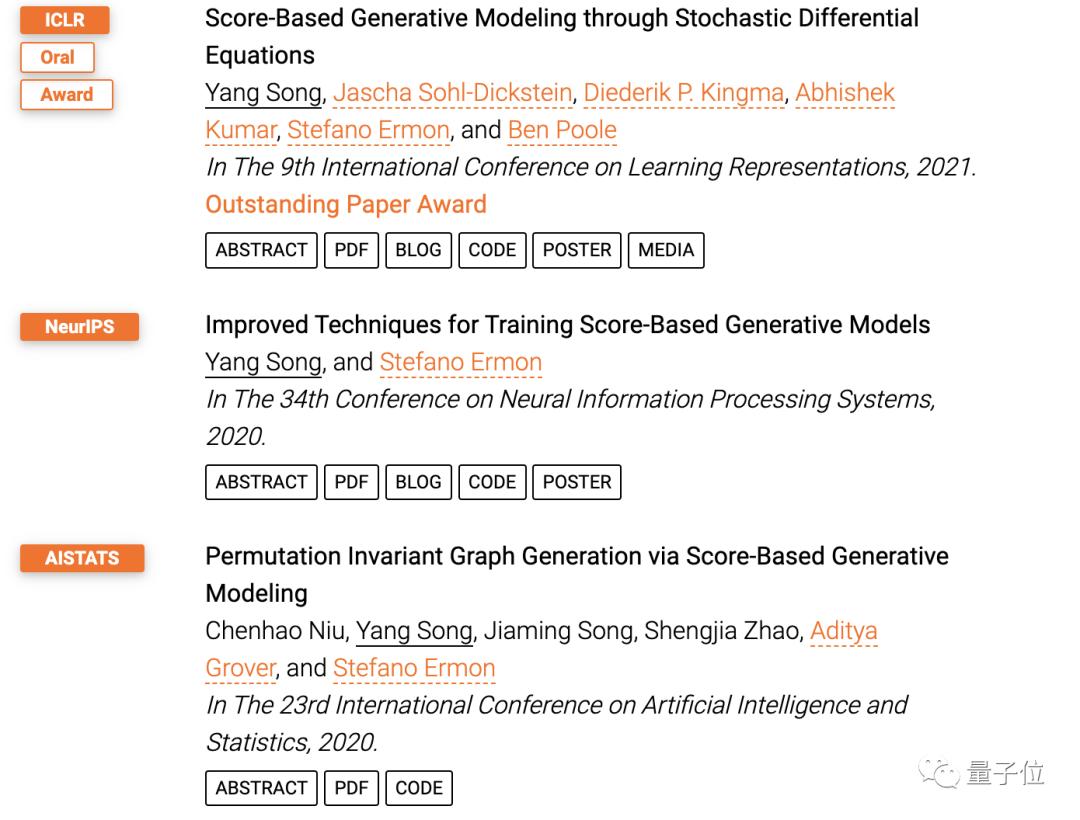Expand ABSTRACT of Improved Techniques paper
Viewport: 1080px width, 820px height.
pos(261,482)
